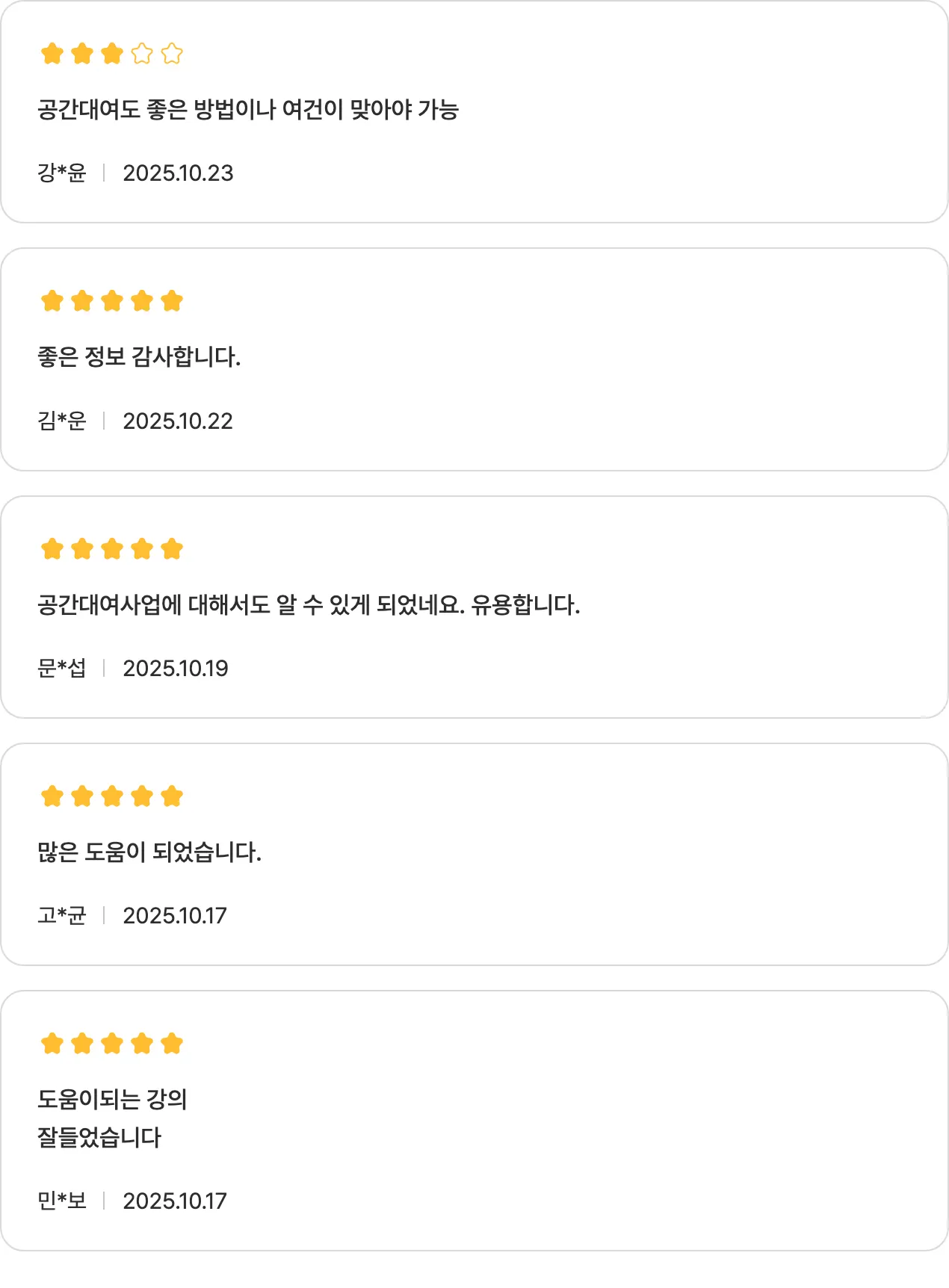Click the second star in 고*균's review
The height and width of the screenshot is (1288, 949).
coord(82,796)
